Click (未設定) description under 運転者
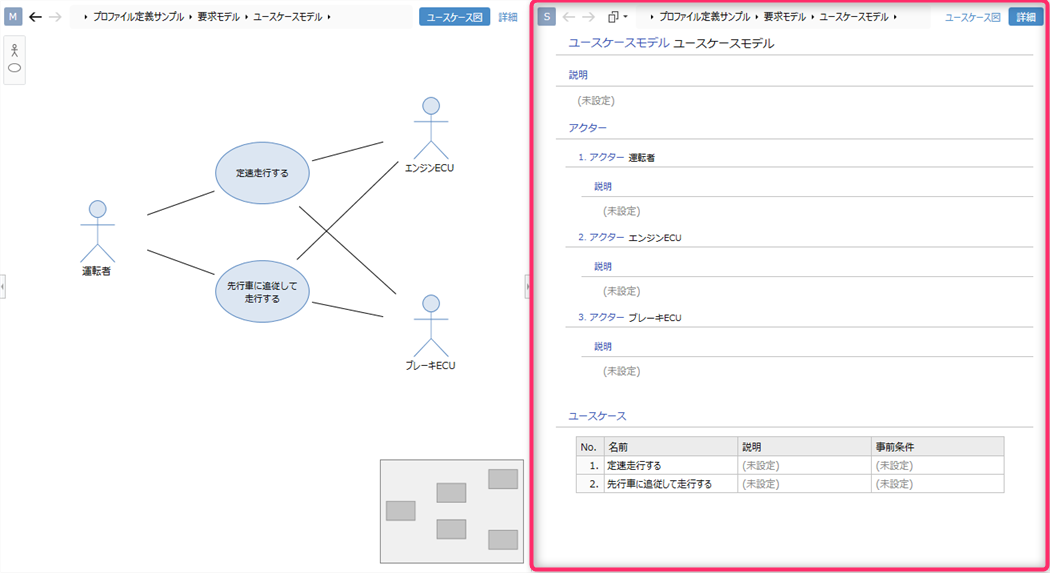Viewport: 1050px width, 573px height. pos(621,211)
